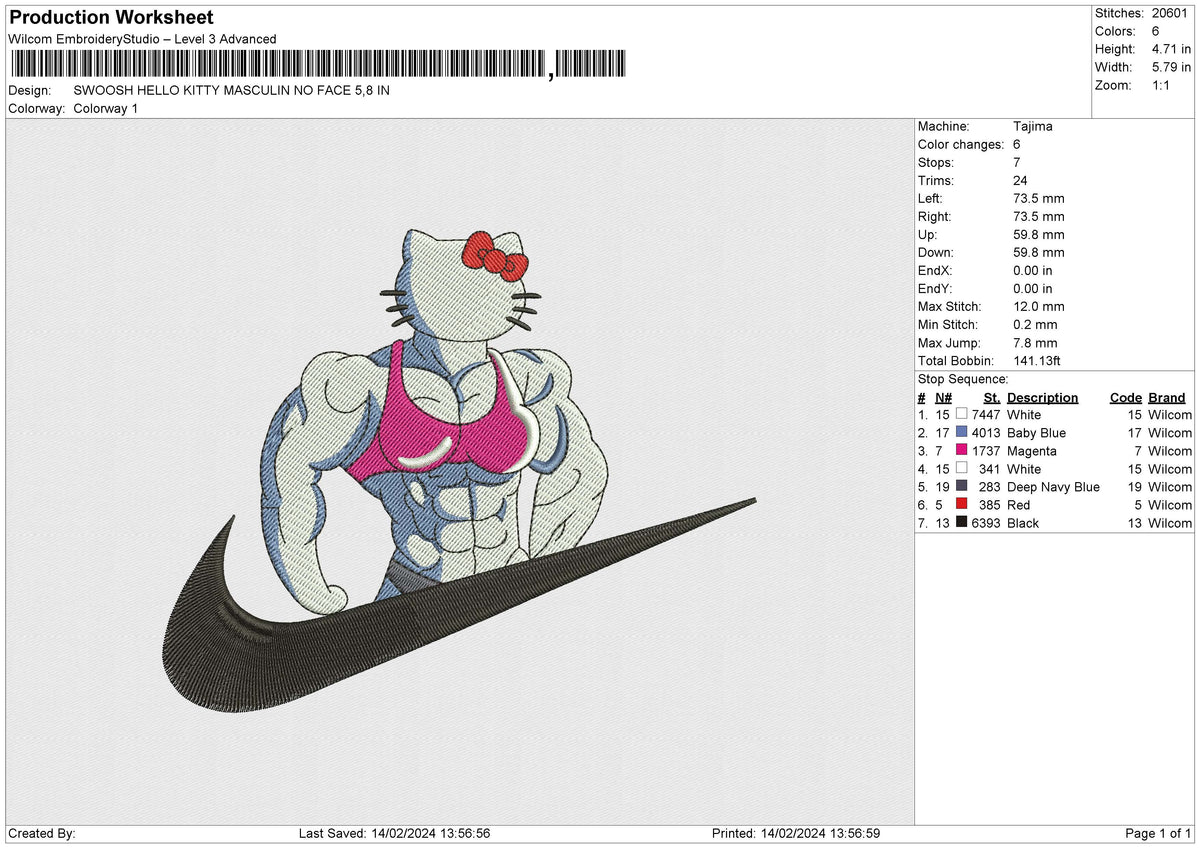Click the "Code" column header
1200x848 pixels.
[x=1126, y=397]
